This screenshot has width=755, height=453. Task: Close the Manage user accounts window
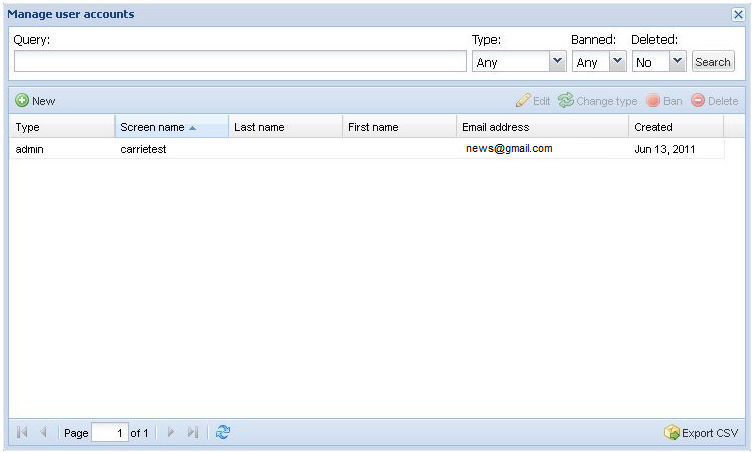[x=738, y=14]
